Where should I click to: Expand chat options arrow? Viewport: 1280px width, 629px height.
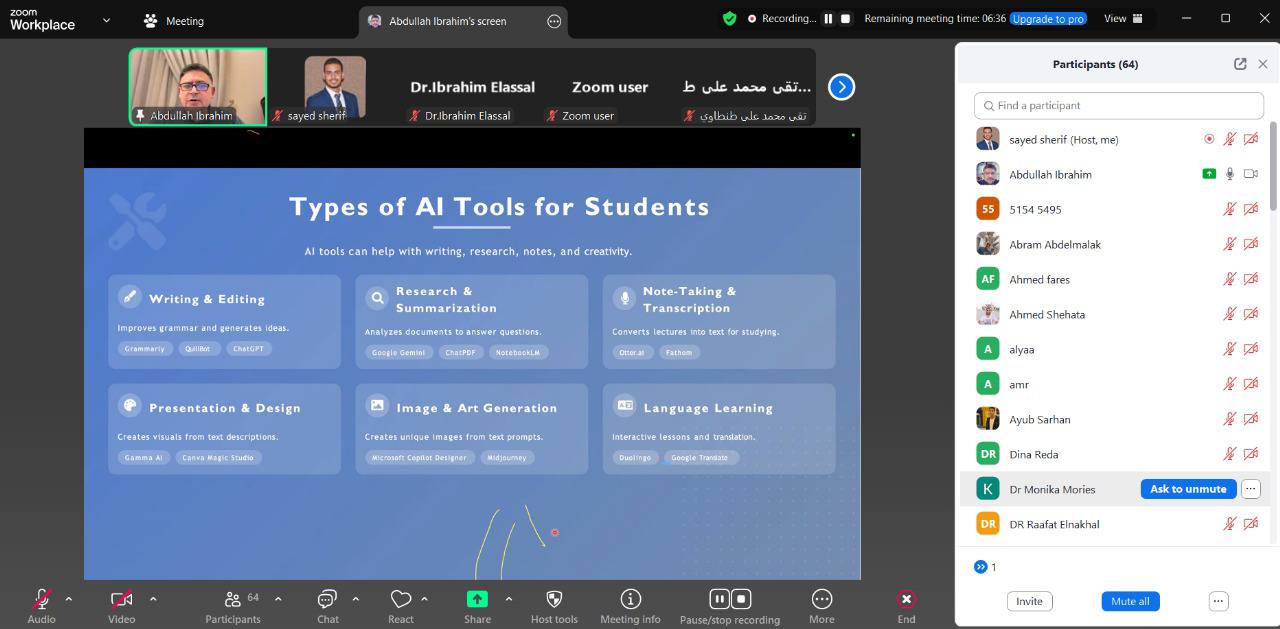tap(355, 599)
